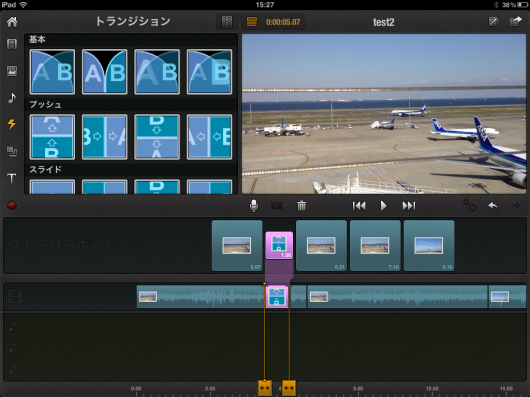The height and width of the screenshot is (397, 530).
Task: Open the settings gears icon
Action: (469, 205)
